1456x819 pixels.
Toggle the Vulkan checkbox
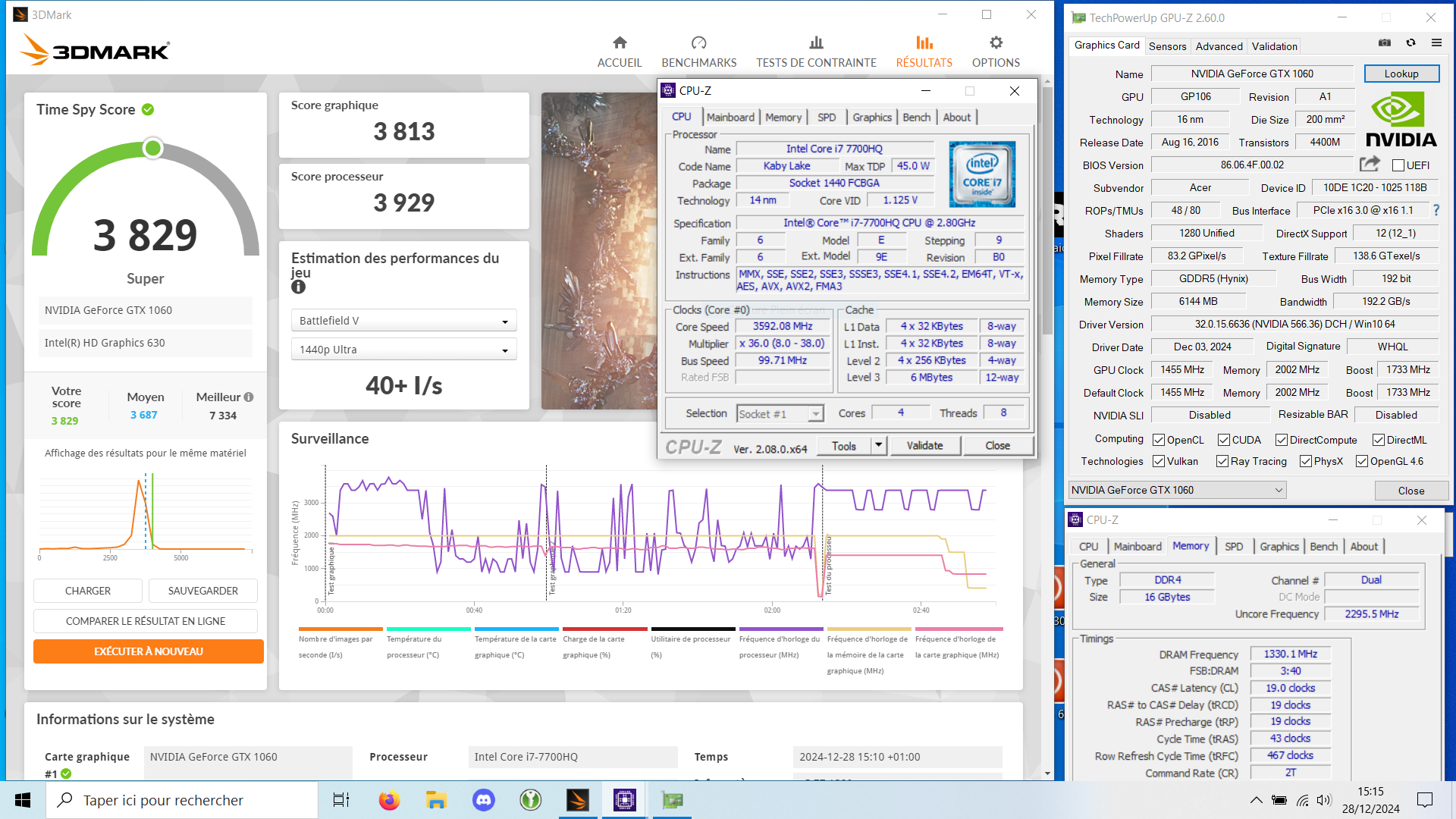(1159, 461)
